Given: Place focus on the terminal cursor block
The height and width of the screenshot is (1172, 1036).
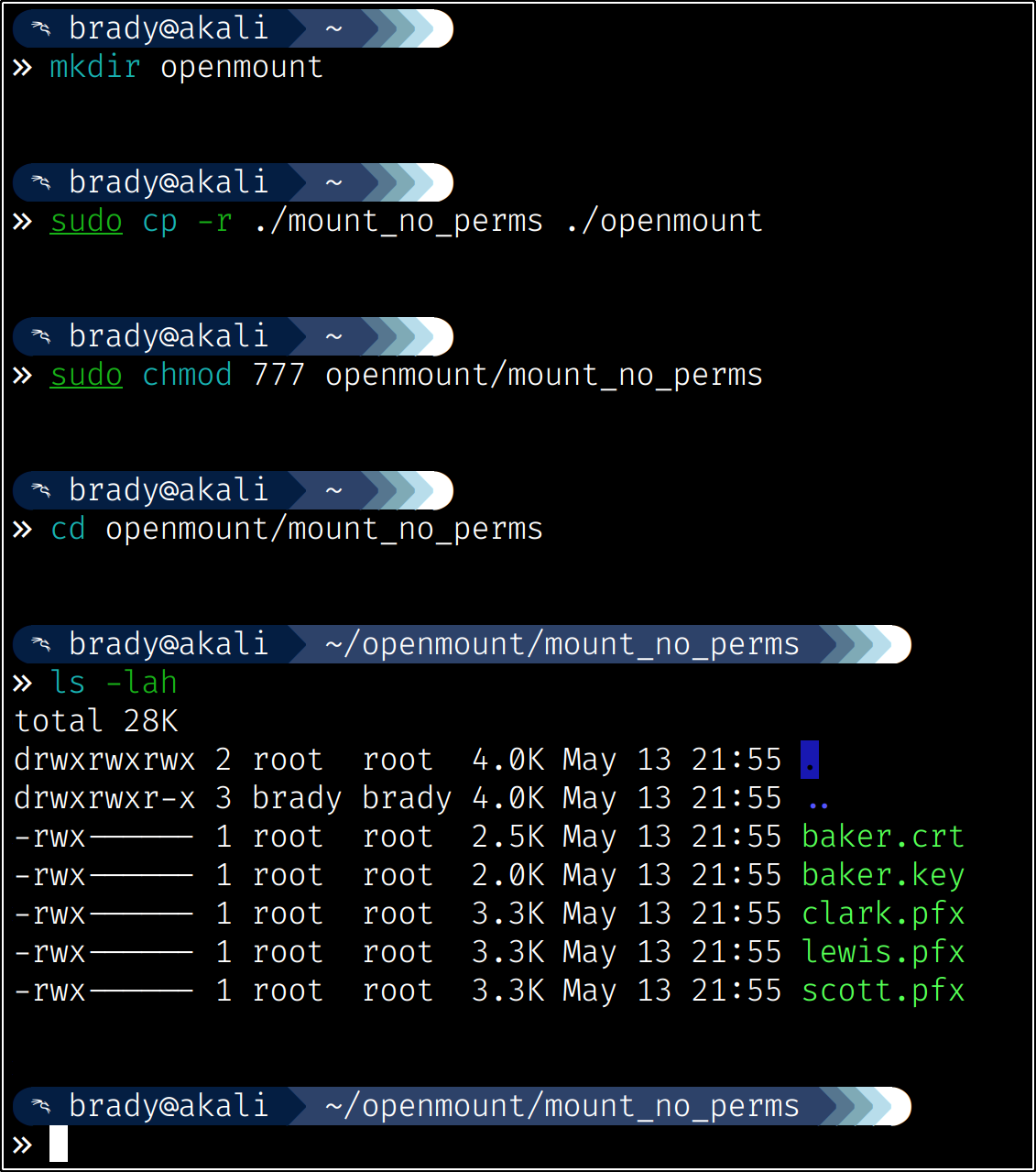Looking at the screenshot, I should [59, 1145].
